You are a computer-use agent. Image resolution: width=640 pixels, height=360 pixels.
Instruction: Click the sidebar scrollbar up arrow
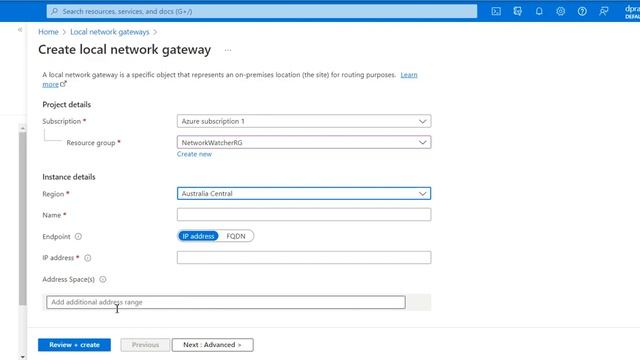22,128
